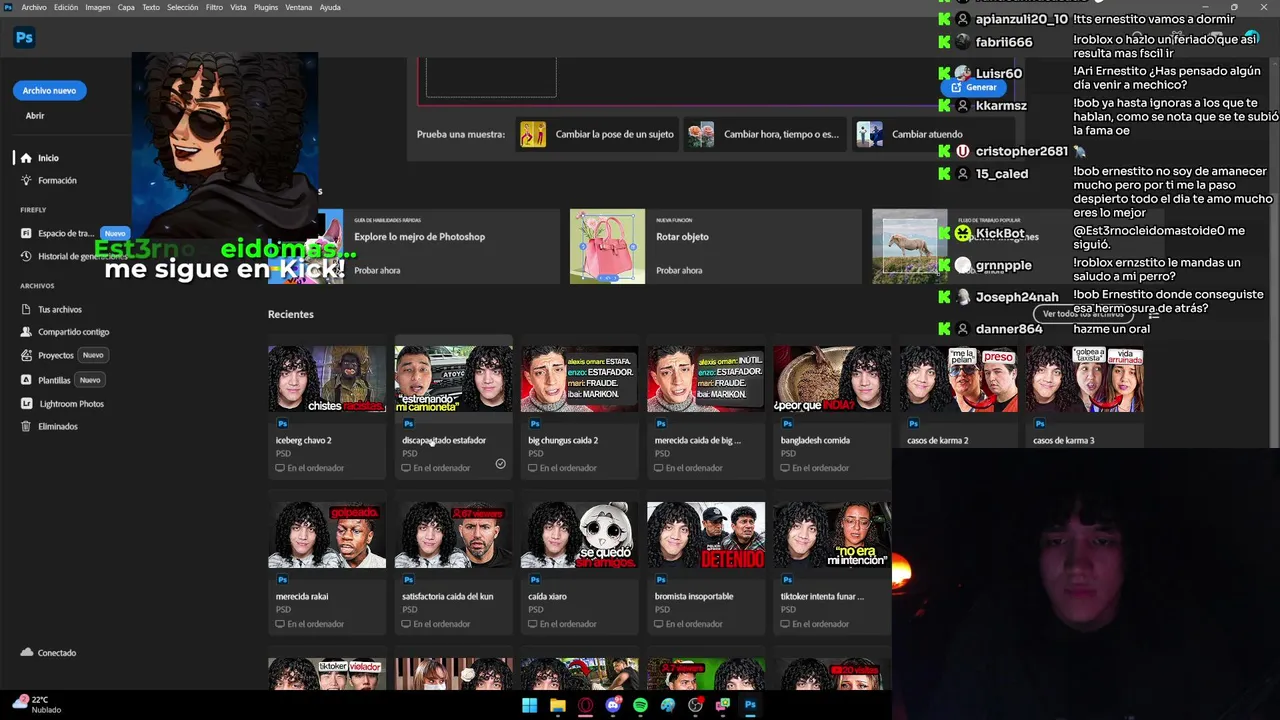The image size is (1280, 720).
Task: Select the Inicio home icon in sidebar
Action: (26, 158)
